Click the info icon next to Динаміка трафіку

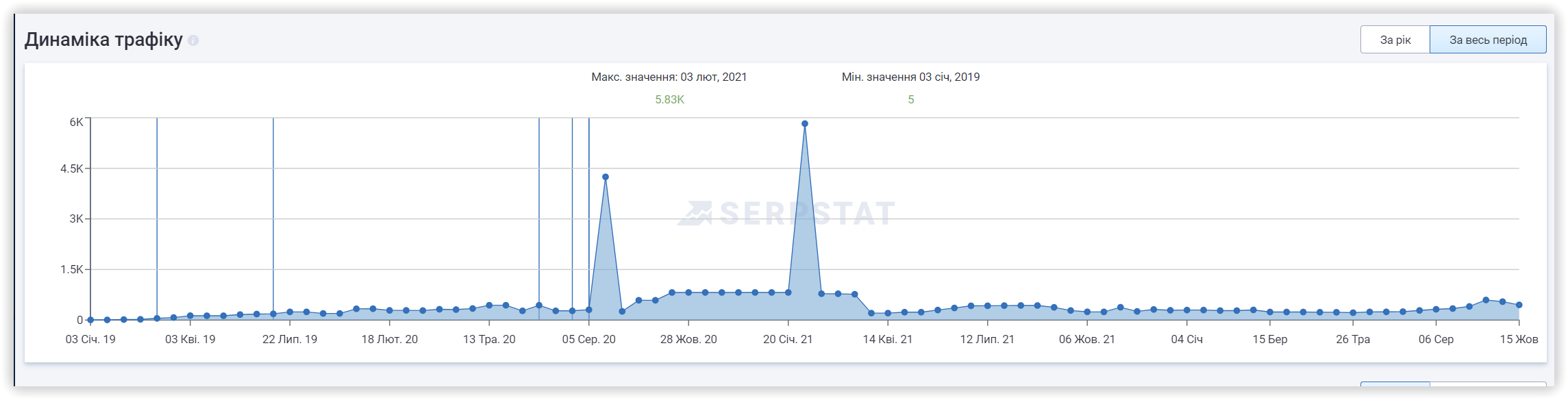coord(193,40)
